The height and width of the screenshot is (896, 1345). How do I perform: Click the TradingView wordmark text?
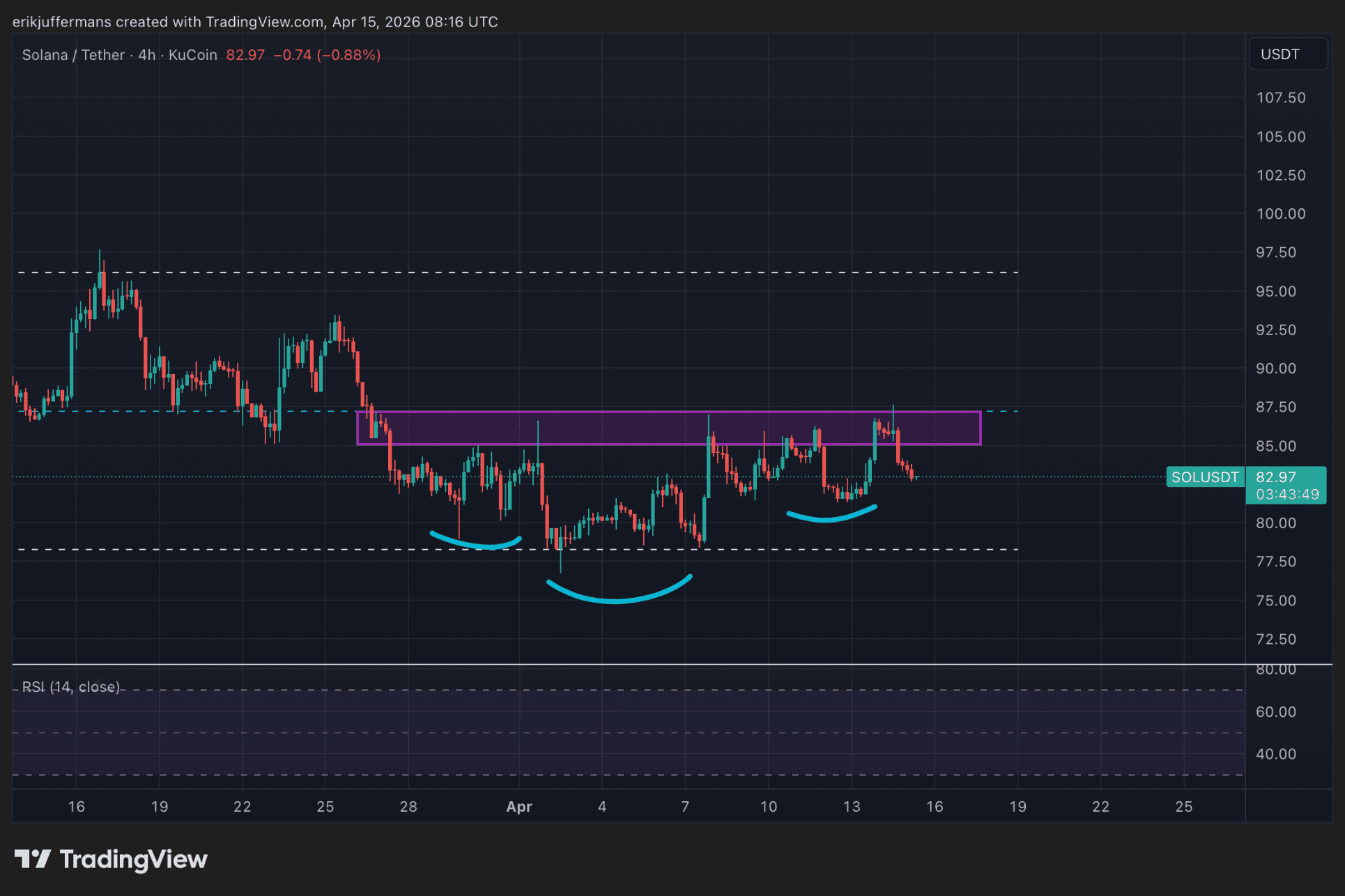tap(133, 859)
